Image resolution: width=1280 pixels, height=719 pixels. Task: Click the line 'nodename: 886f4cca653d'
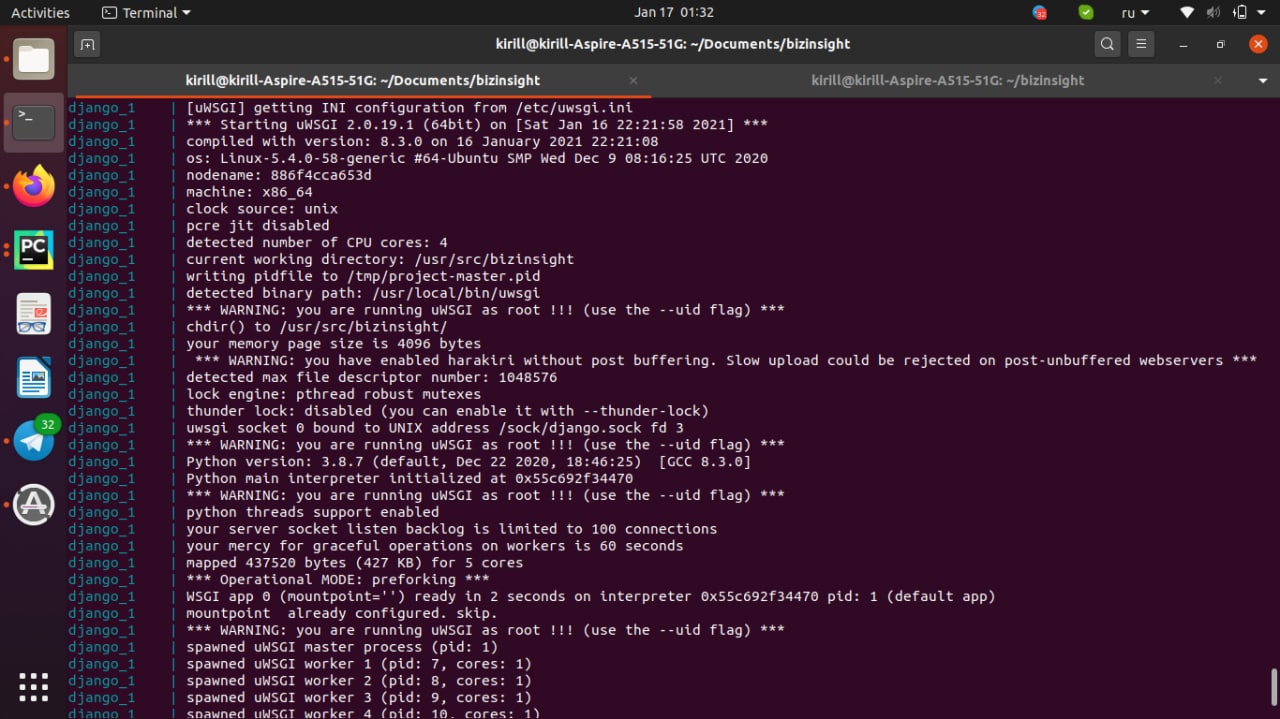click(x=279, y=175)
